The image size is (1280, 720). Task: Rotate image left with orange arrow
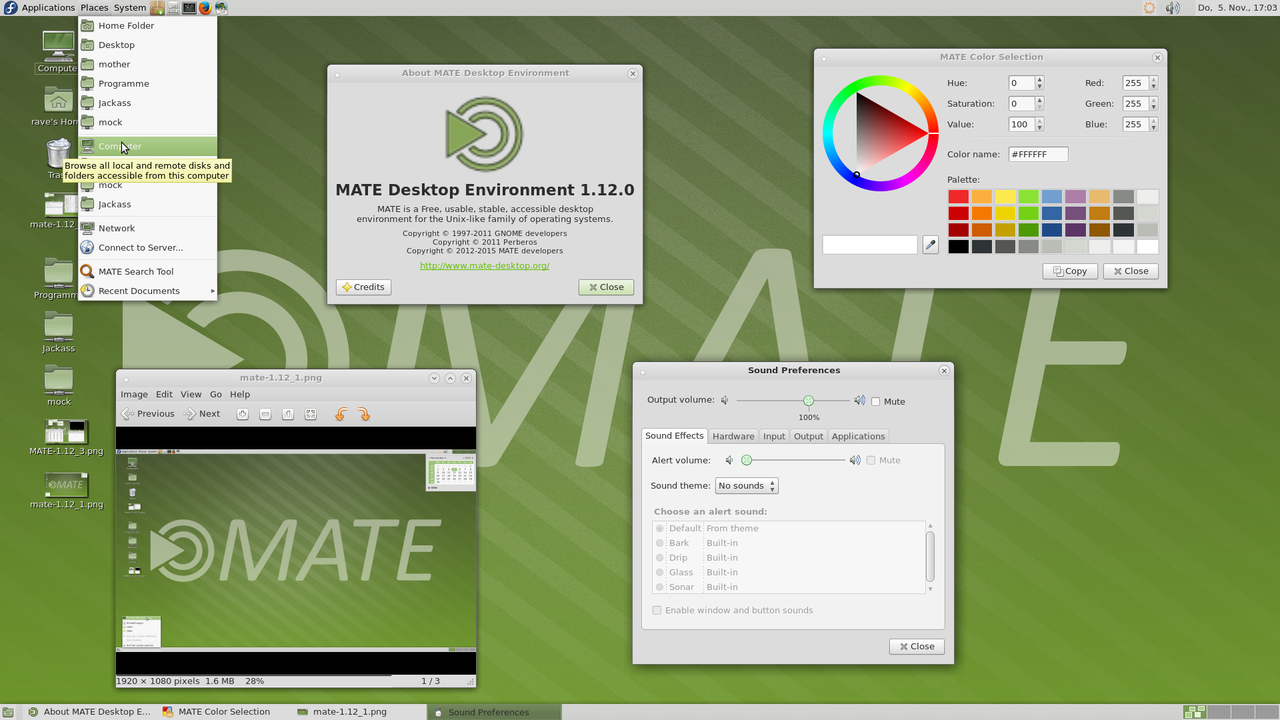[341, 414]
